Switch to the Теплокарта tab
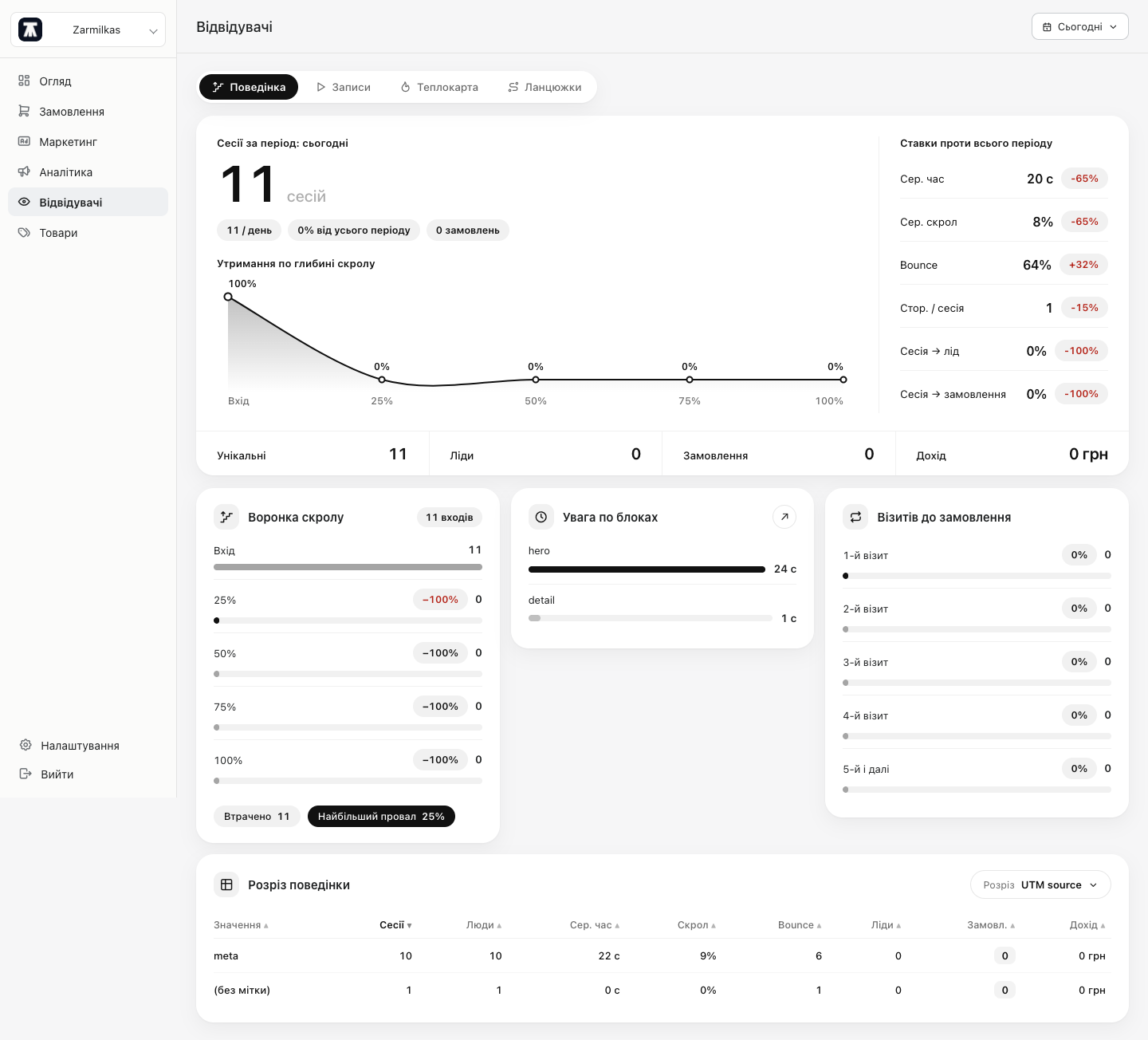This screenshot has width=1148, height=1040. pos(439,87)
